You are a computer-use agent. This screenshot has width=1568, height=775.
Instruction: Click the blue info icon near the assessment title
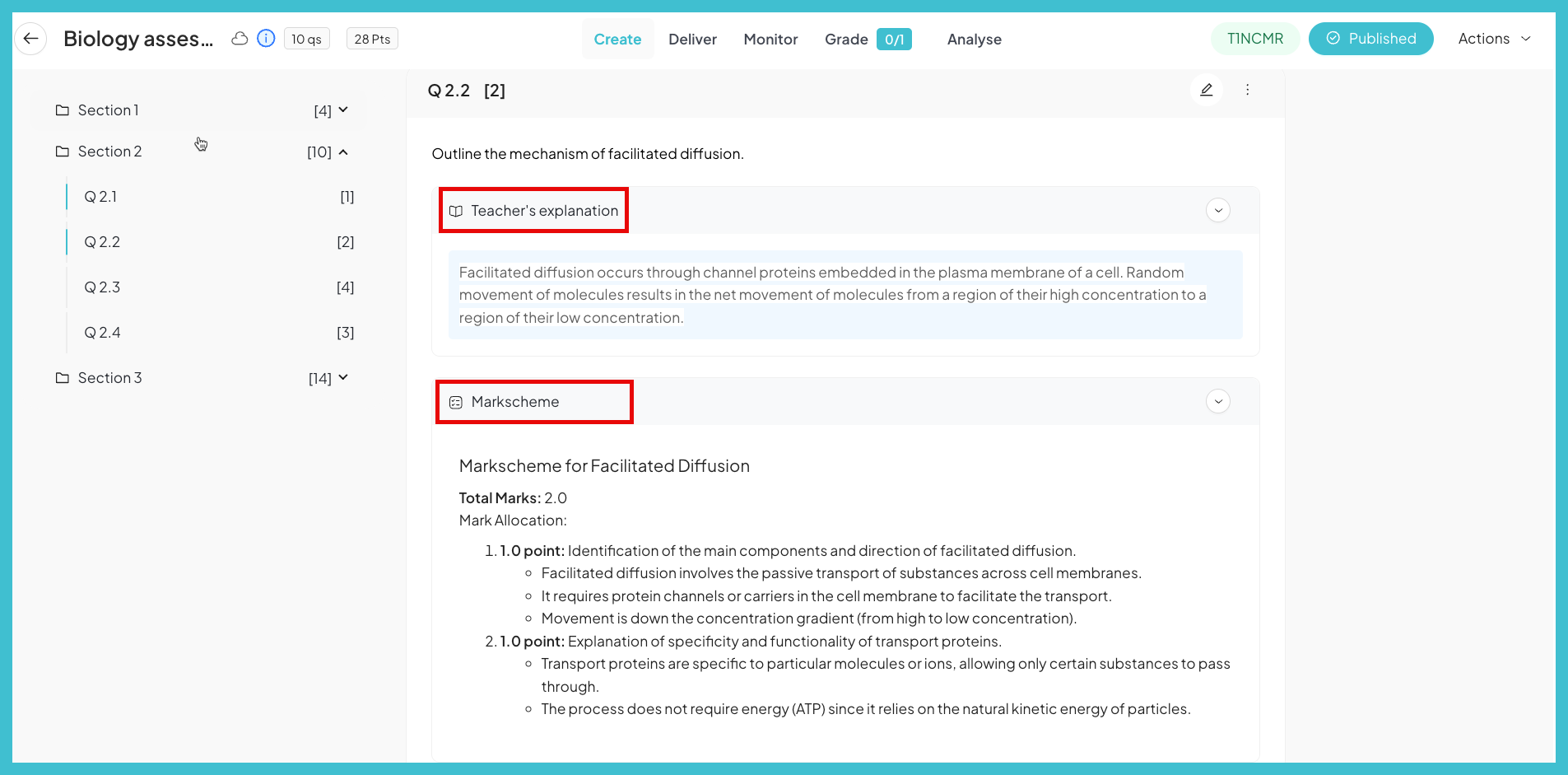tap(265, 38)
